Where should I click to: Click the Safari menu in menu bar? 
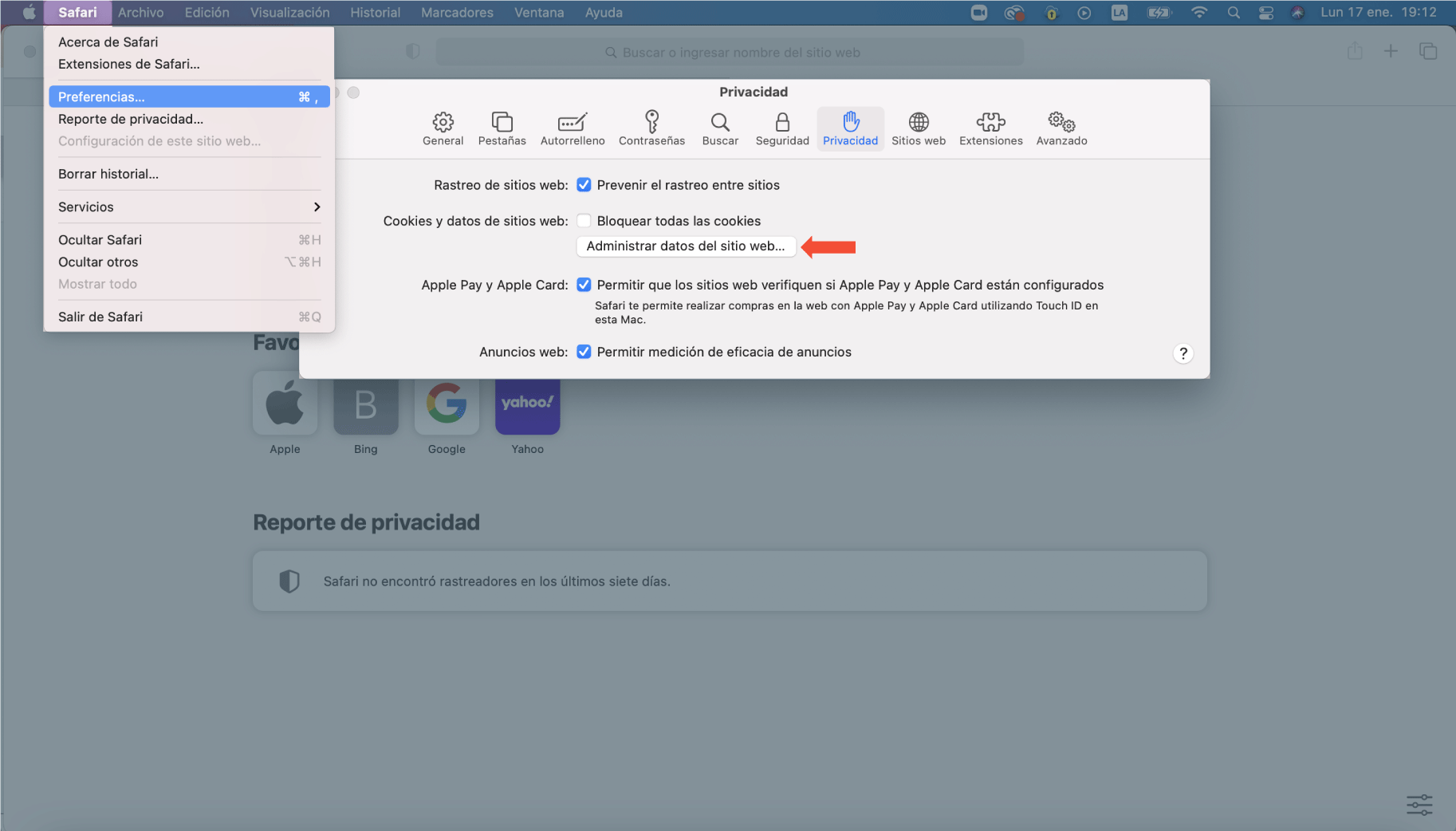77,13
